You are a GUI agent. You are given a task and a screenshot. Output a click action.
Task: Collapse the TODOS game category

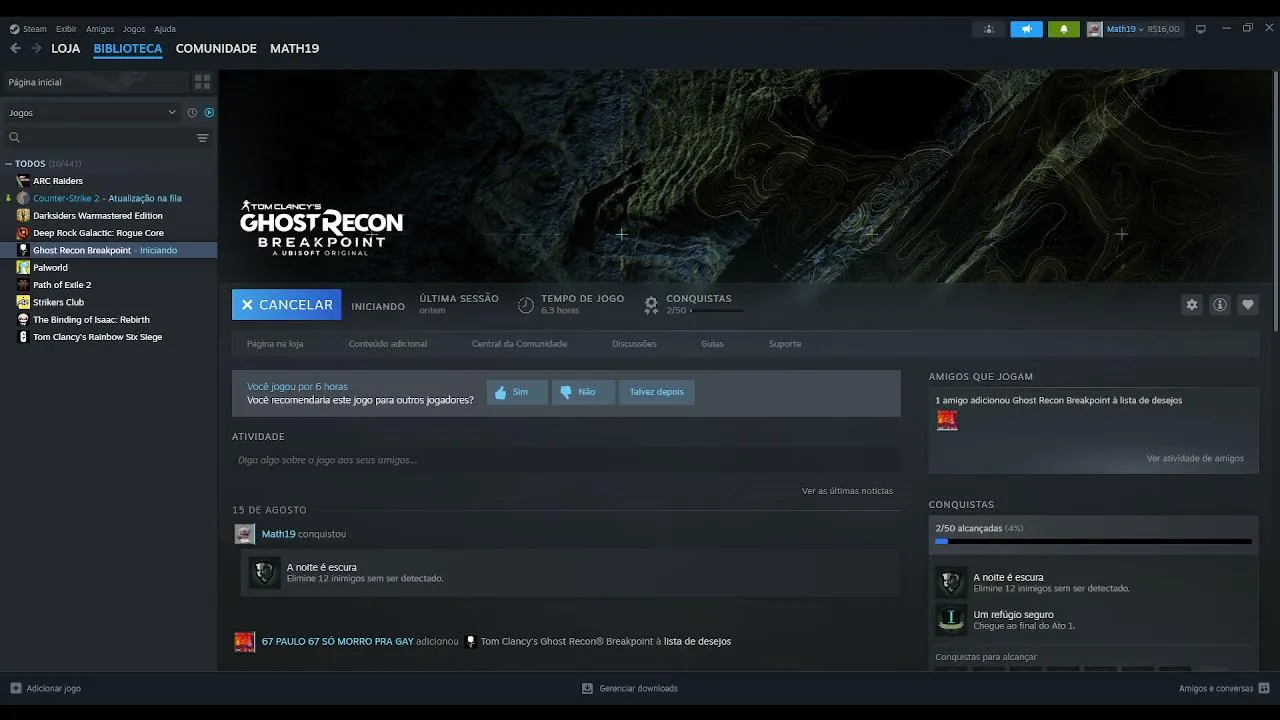8,164
